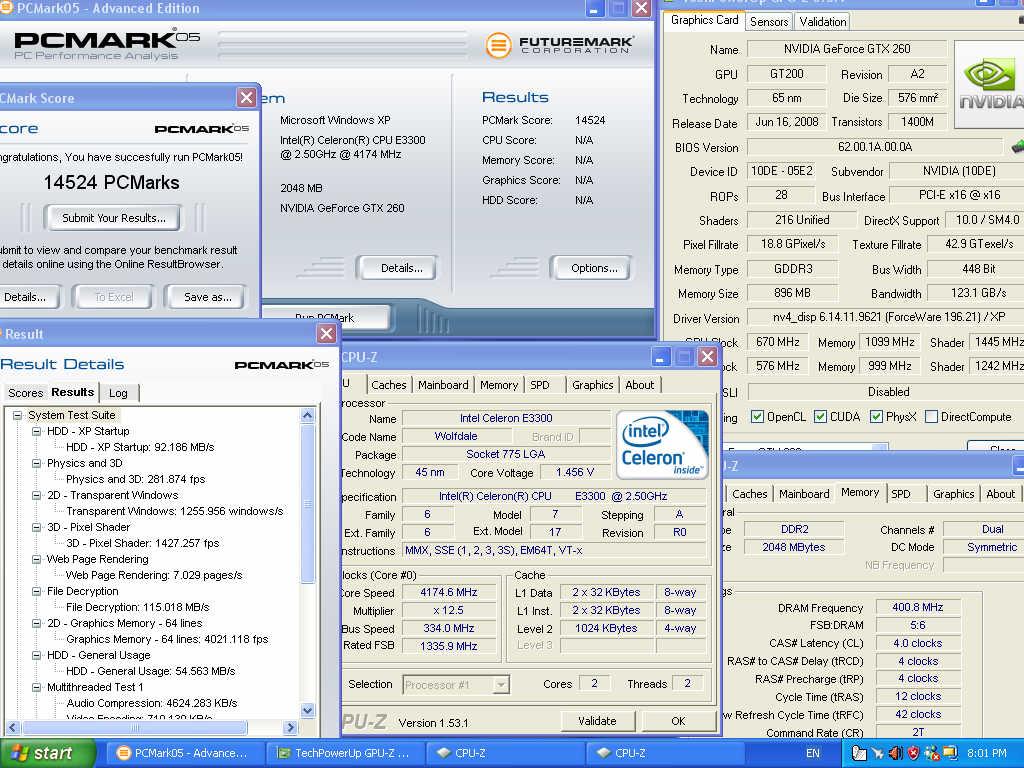Viewport: 1024px width, 768px height.
Task: Collapse the File Decryption node
Action: click(37, 591)
